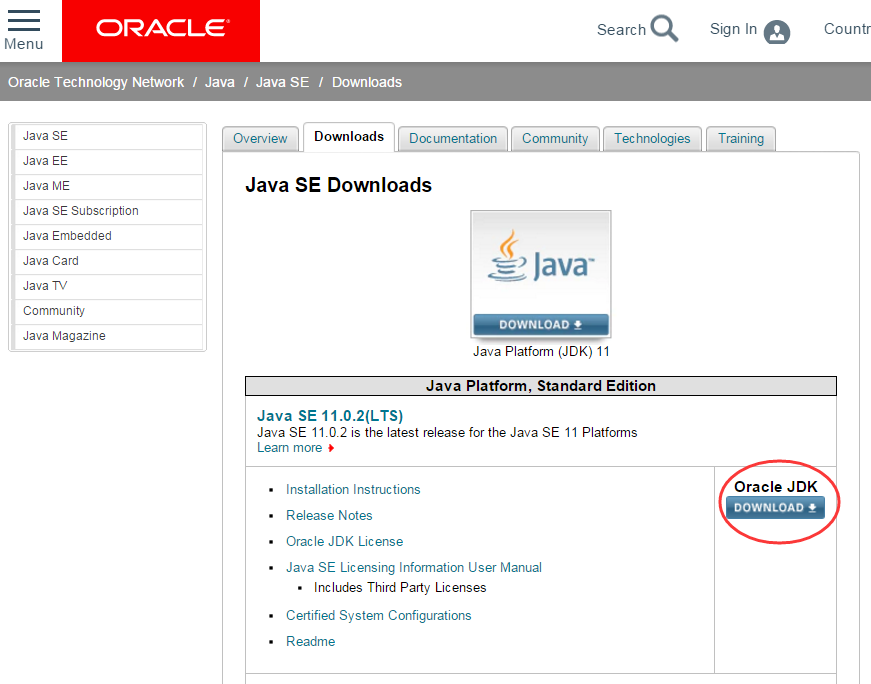871x684 pixels.
Task: Click the 'Oracle JDK' label text
Action: point(775,487)
